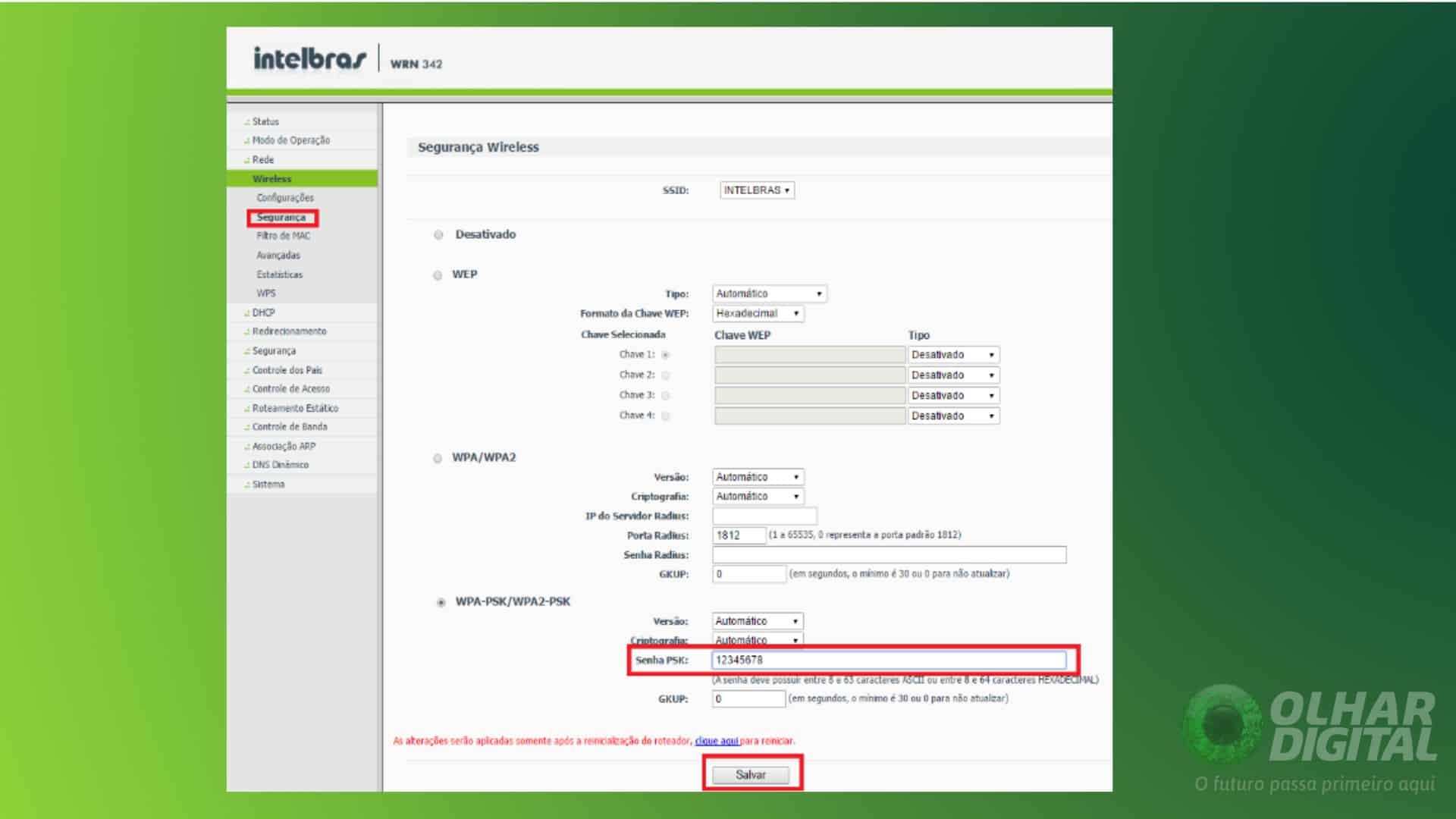Click Porta Radius field showing 1812
The height and width of the screenshot is (819, 1456).
pos(739,535)
